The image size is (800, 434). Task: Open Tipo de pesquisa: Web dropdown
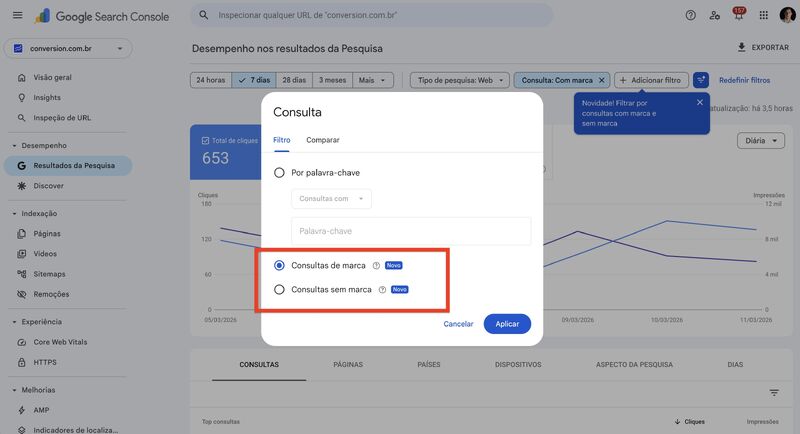click(x=460, y=80)
